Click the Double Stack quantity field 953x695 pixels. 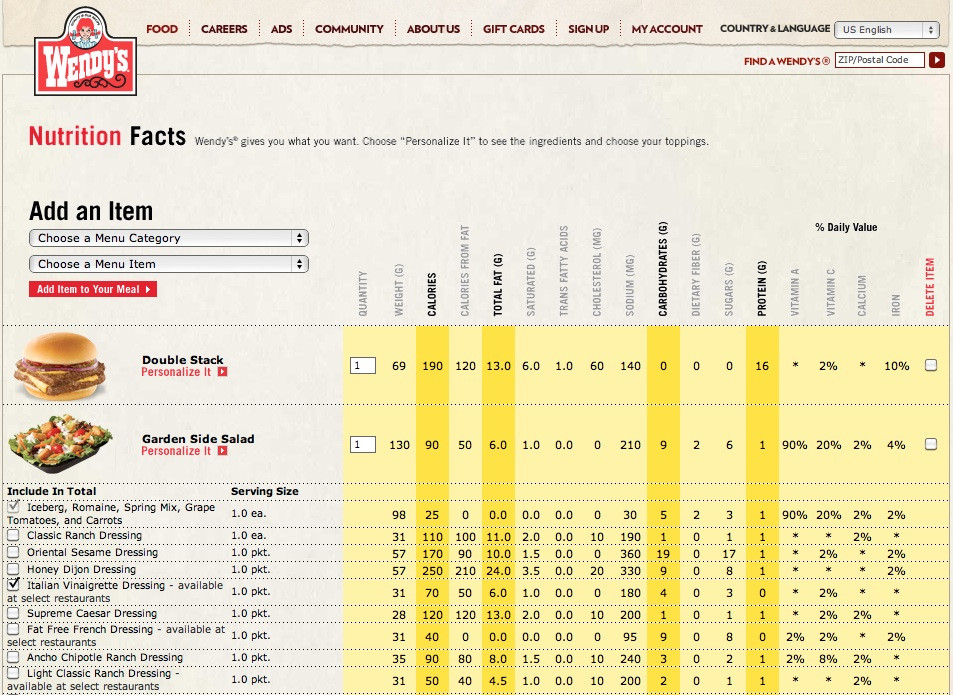(363, 366)
